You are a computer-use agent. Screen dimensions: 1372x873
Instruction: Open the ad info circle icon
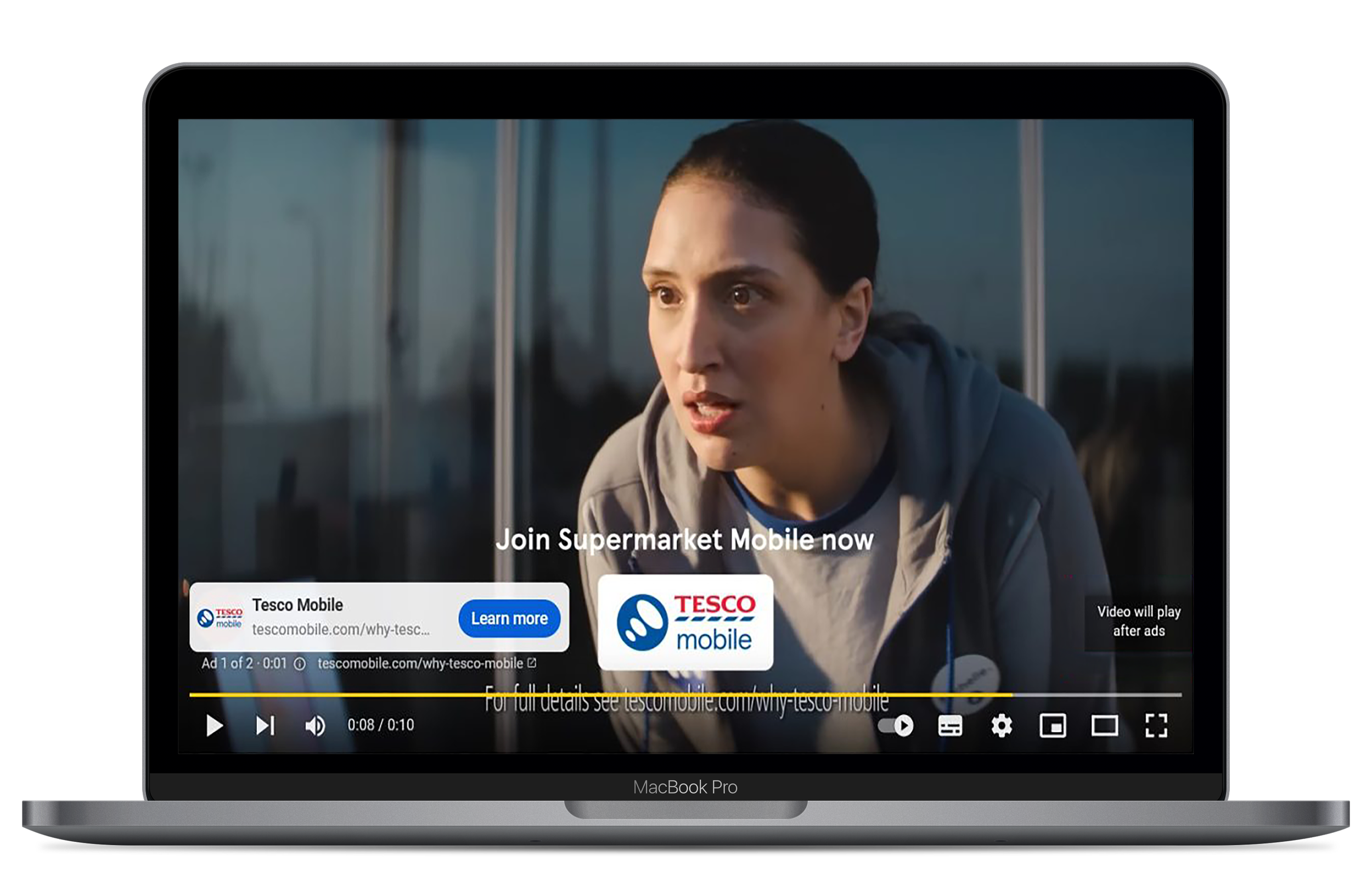point(300,664)
